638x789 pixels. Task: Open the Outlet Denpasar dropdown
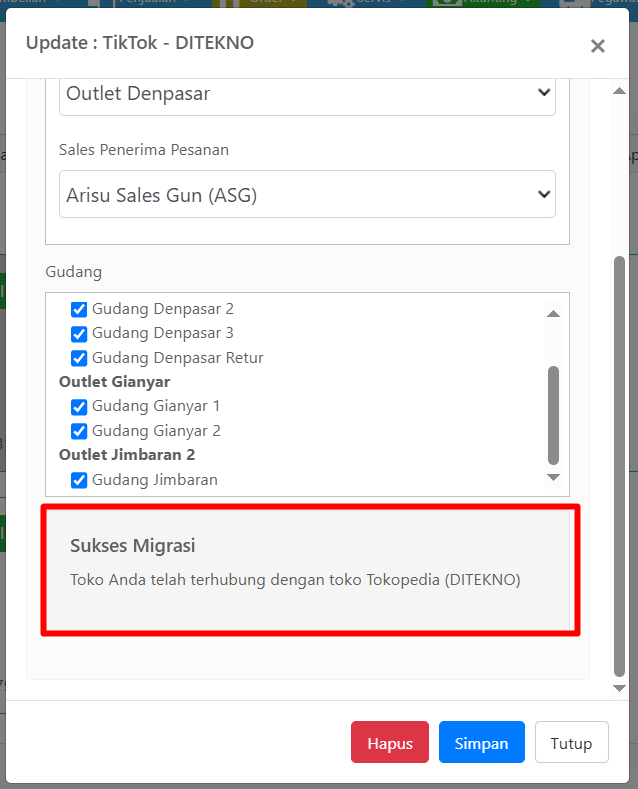click(307, 96)
